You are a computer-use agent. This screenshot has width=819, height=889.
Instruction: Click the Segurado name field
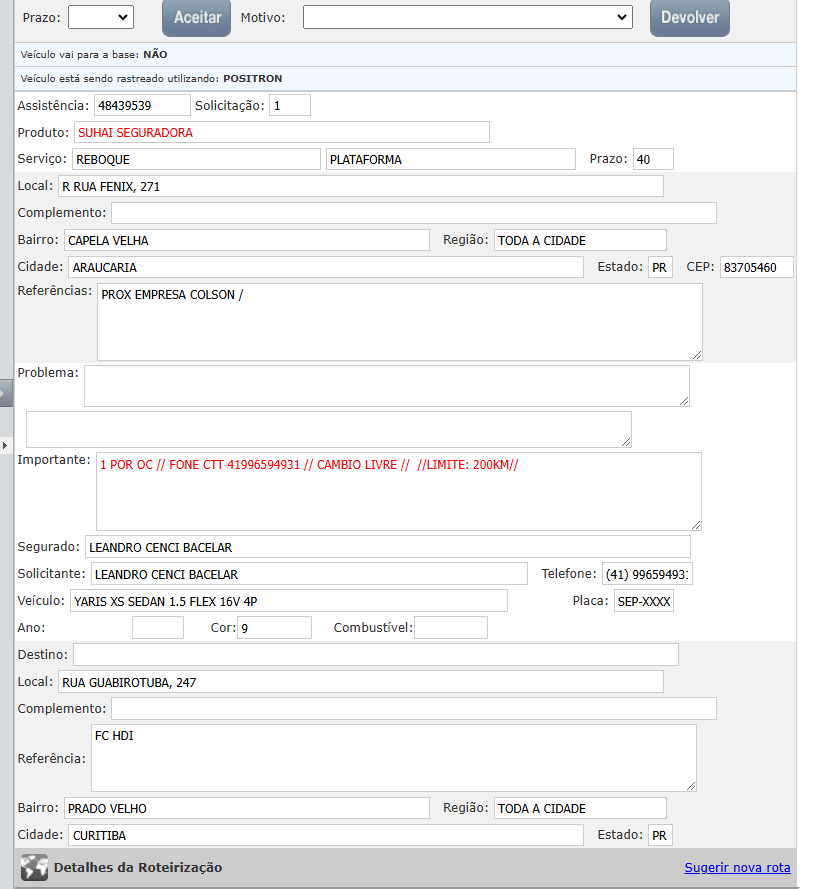[x=387, y=547]
